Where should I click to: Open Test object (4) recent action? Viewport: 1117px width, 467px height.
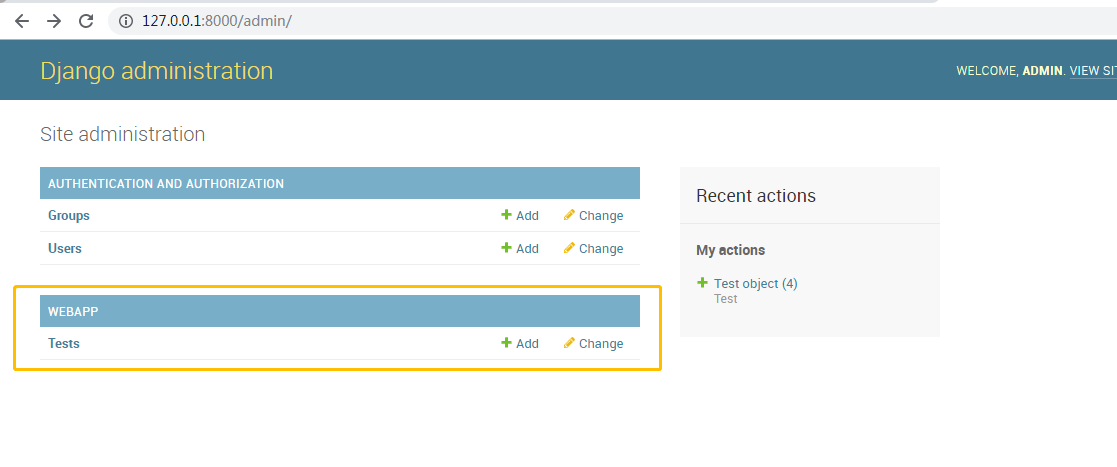pyautogui.click(x=756, y=283)
